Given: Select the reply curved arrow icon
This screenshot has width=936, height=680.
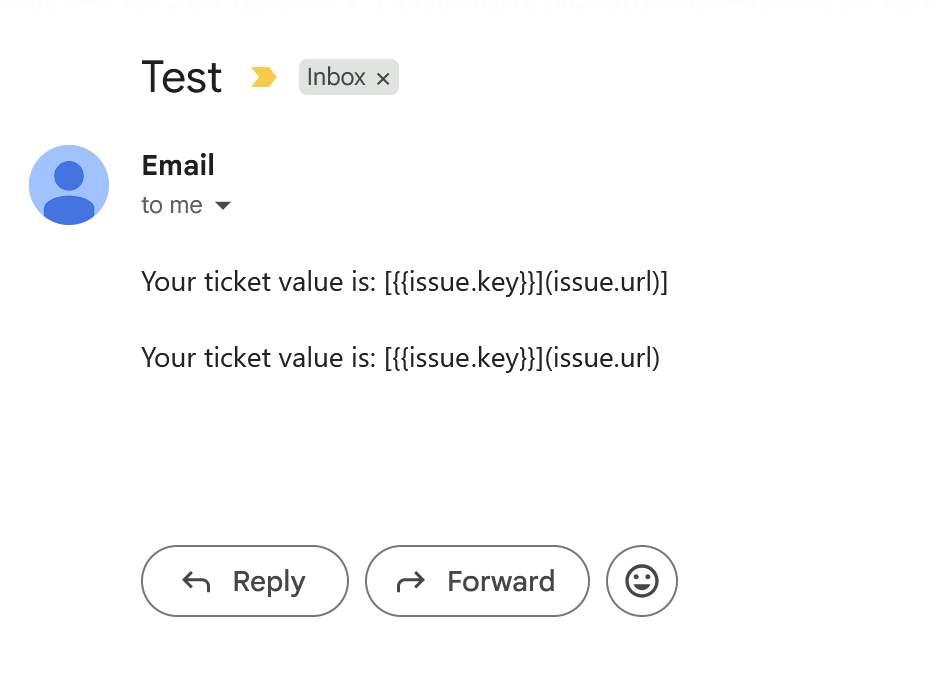Looking at the screenshot, I should pyautogui.click(x=196, y=581).
